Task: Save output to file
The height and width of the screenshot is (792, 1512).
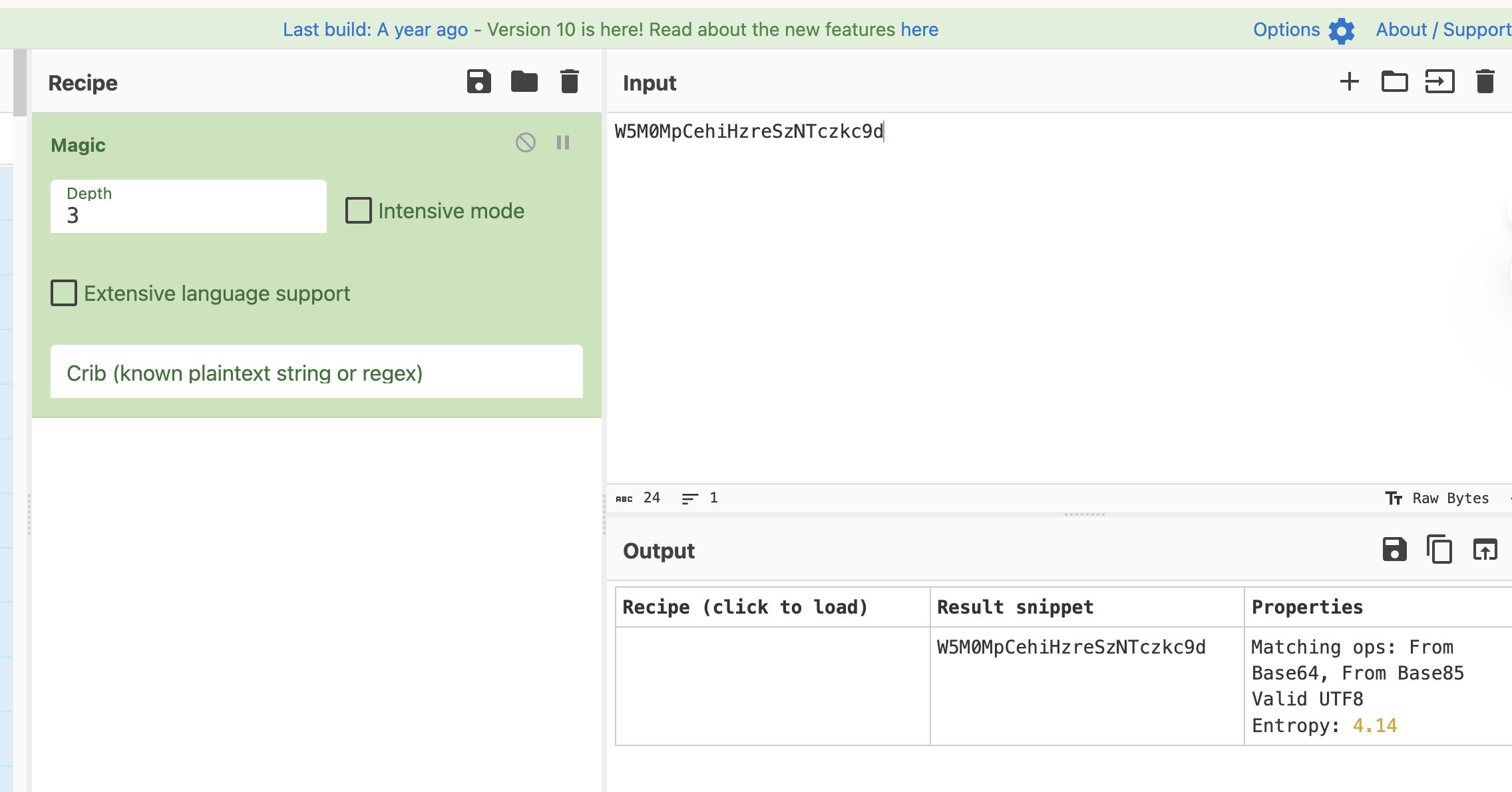Action: point(1395,550)
